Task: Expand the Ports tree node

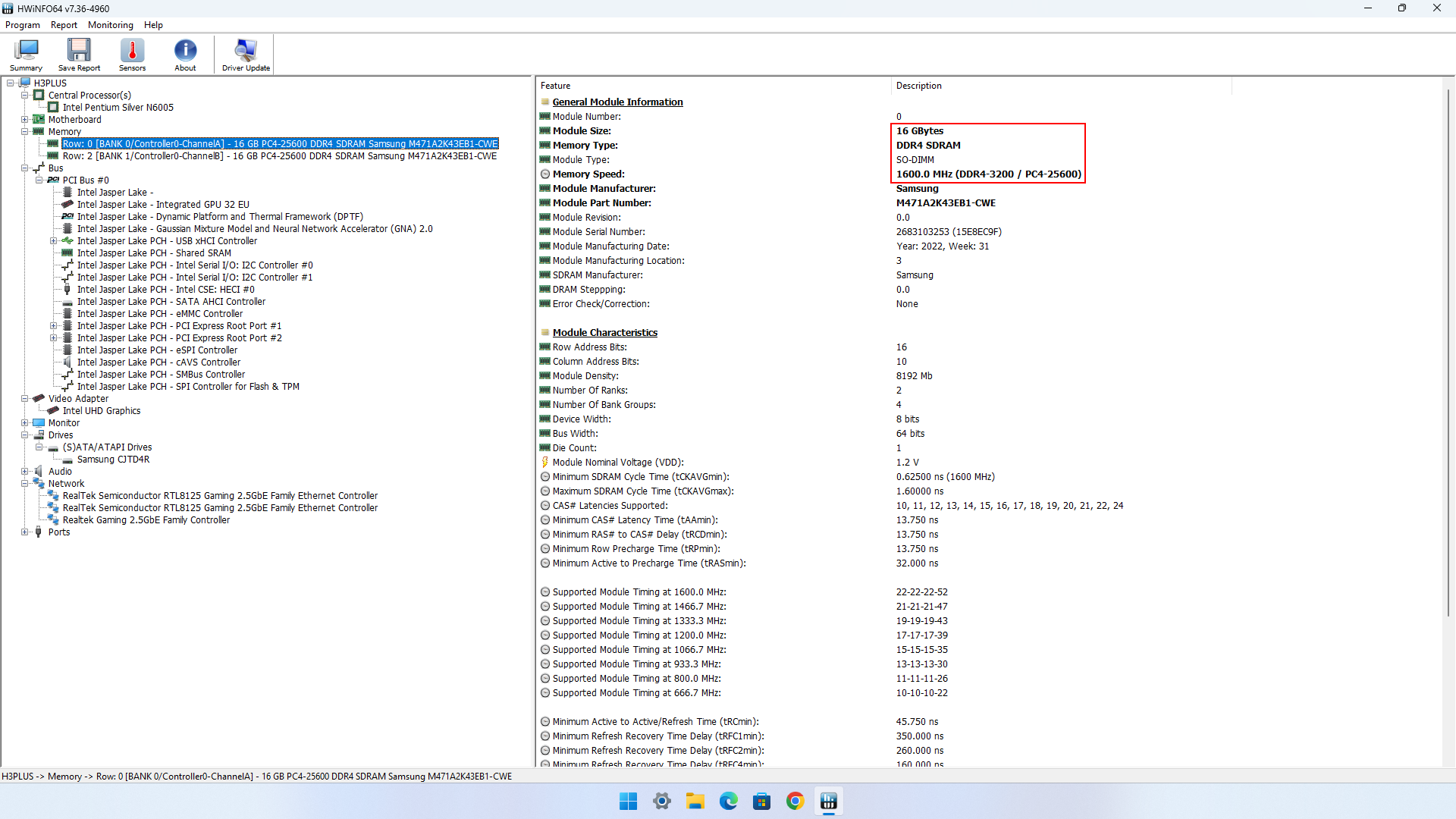Action: click(25, 532)
